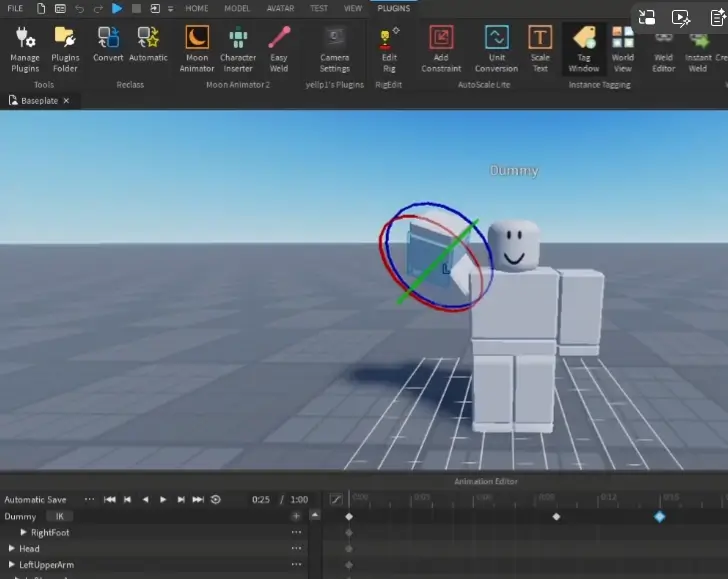Open Camera Settings plugin
This screenshot has height=579, width=728.
pos(334,49)
